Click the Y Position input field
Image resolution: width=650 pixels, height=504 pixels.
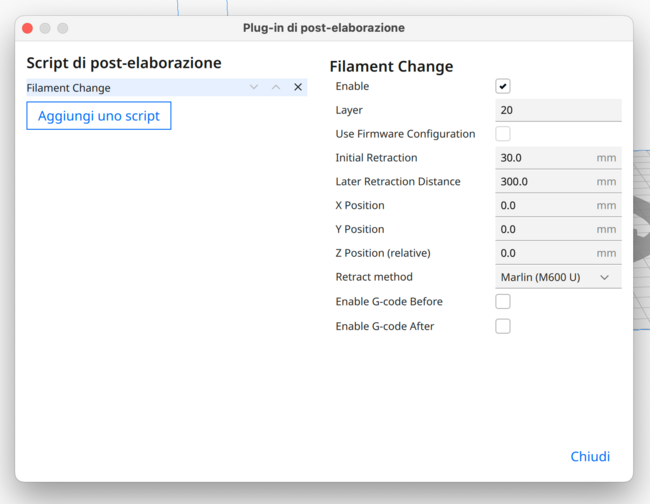543,230
